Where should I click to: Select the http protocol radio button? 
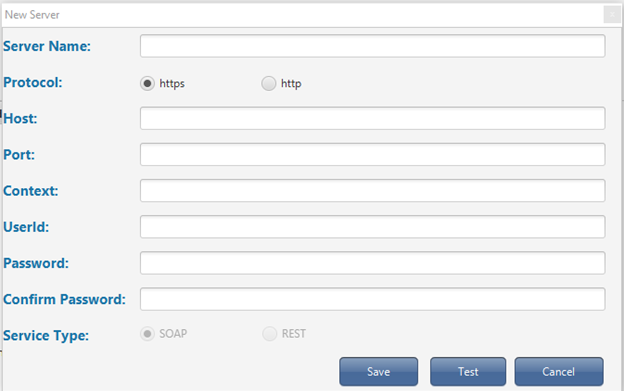click(269, 84)
